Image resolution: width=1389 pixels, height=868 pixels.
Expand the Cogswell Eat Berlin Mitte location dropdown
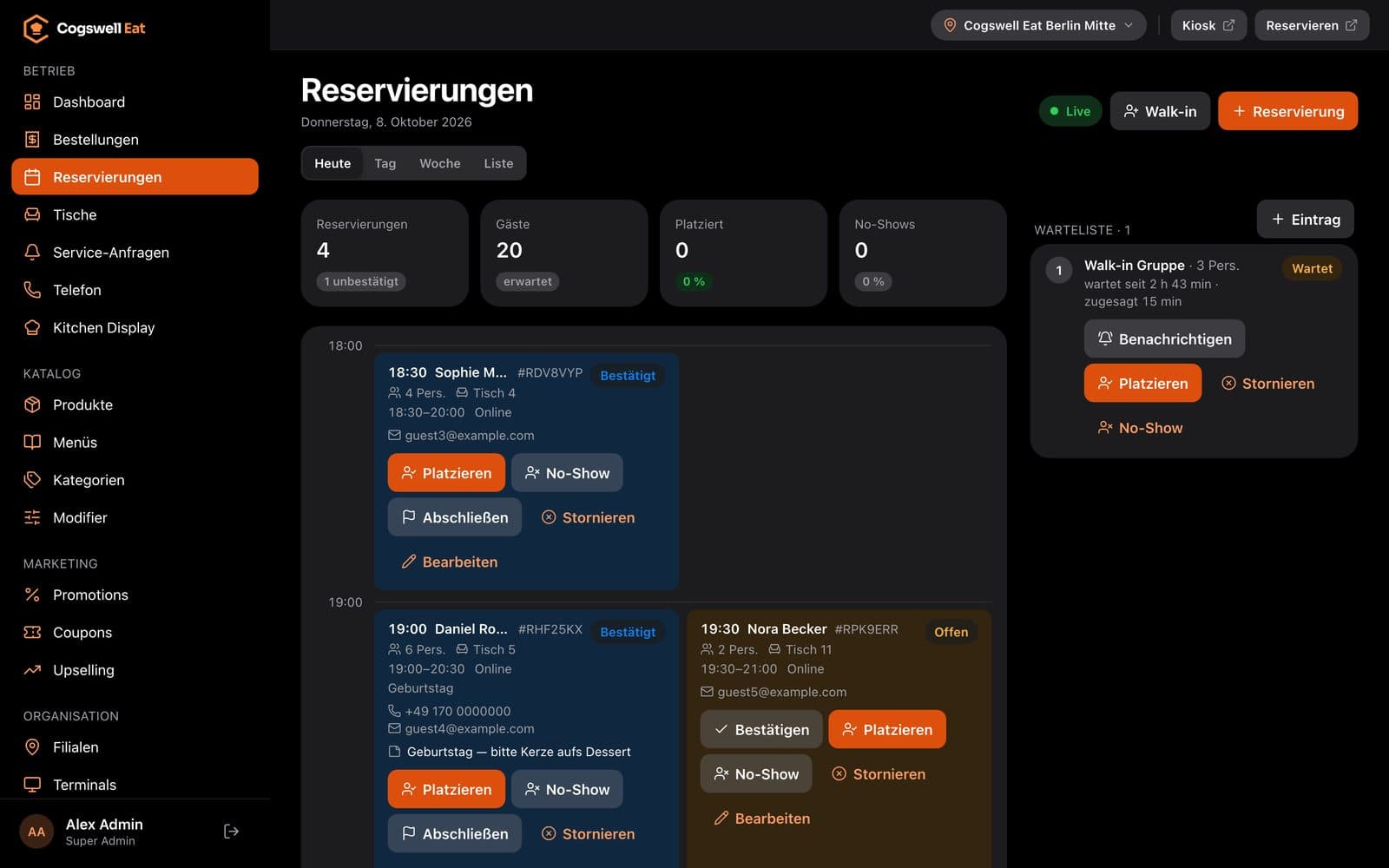click(x=1038, y=25)
